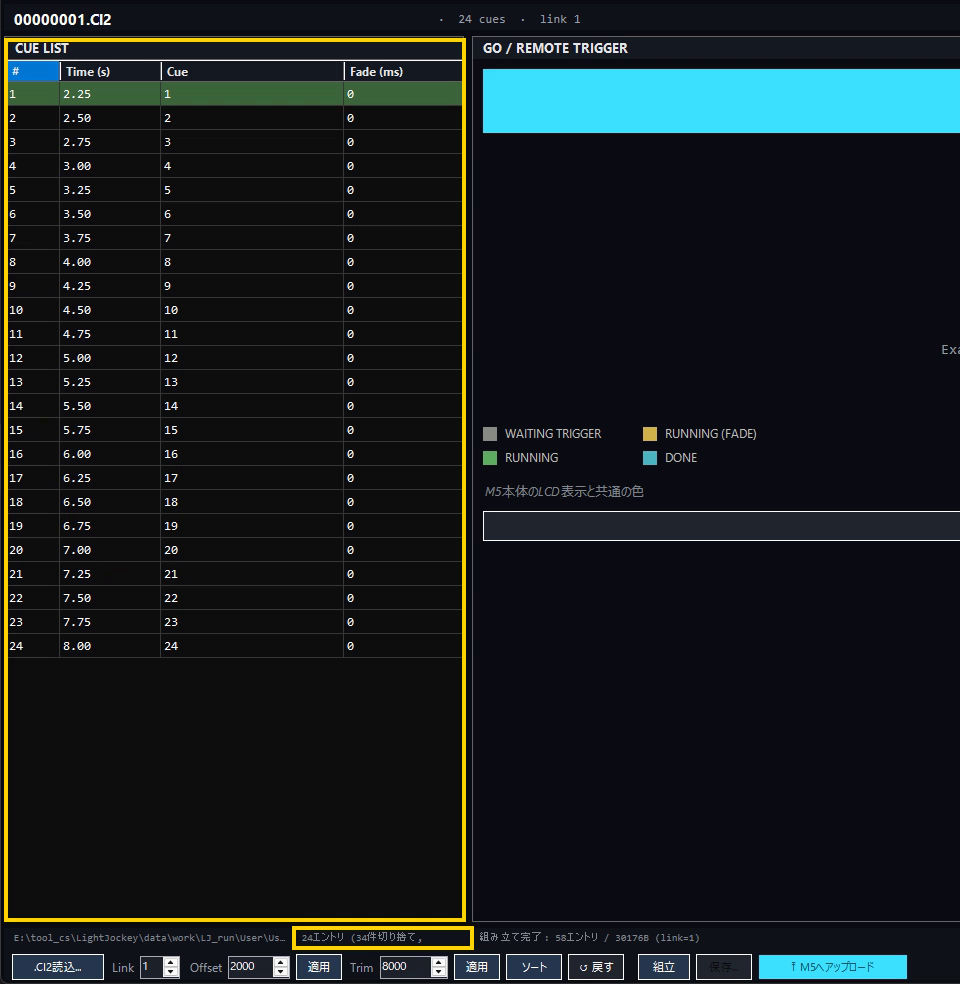Sort by the # column header
The width and height of the screenshot is (960, 984).
click(x=34, y=72)
